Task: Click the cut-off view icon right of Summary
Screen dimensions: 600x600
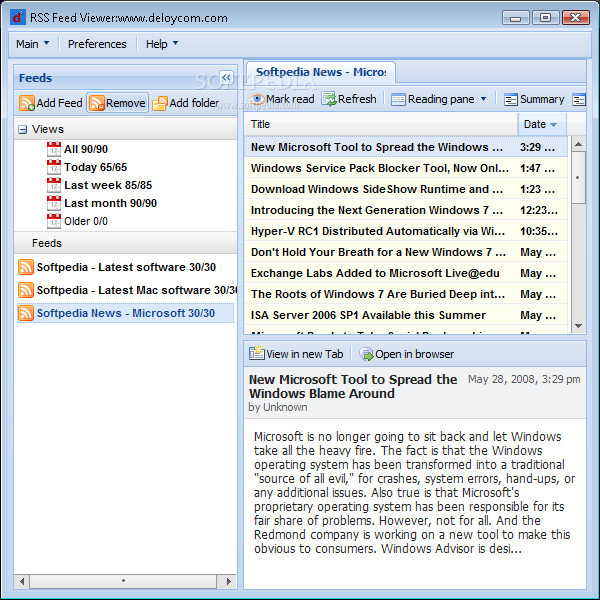Action: coord(579,99)
